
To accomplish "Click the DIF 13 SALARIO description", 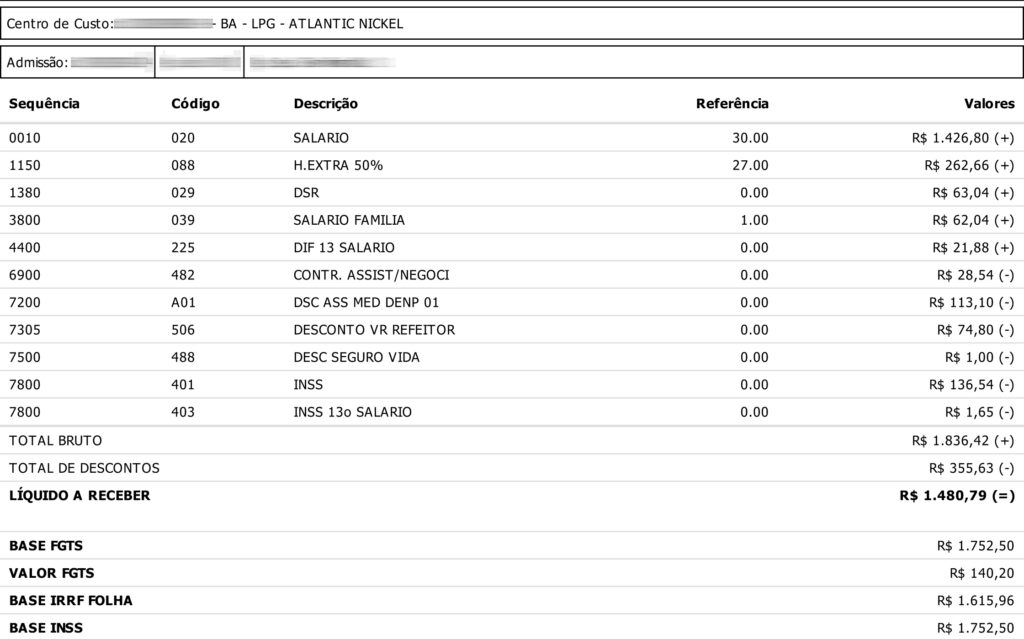I will 343,247.
